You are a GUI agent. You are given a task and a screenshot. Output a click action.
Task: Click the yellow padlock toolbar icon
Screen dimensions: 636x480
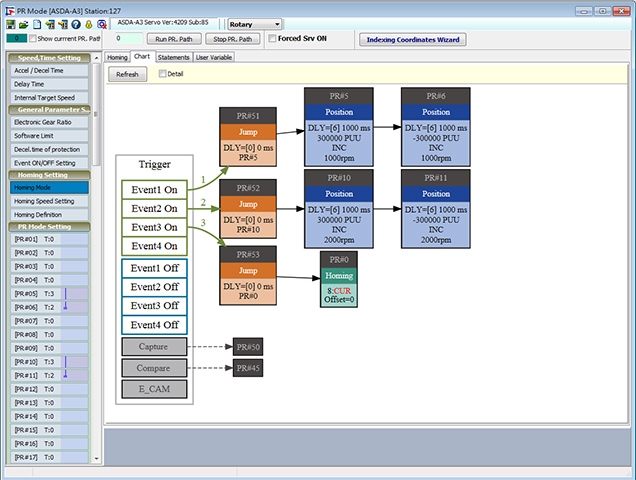tap(88, 24)
